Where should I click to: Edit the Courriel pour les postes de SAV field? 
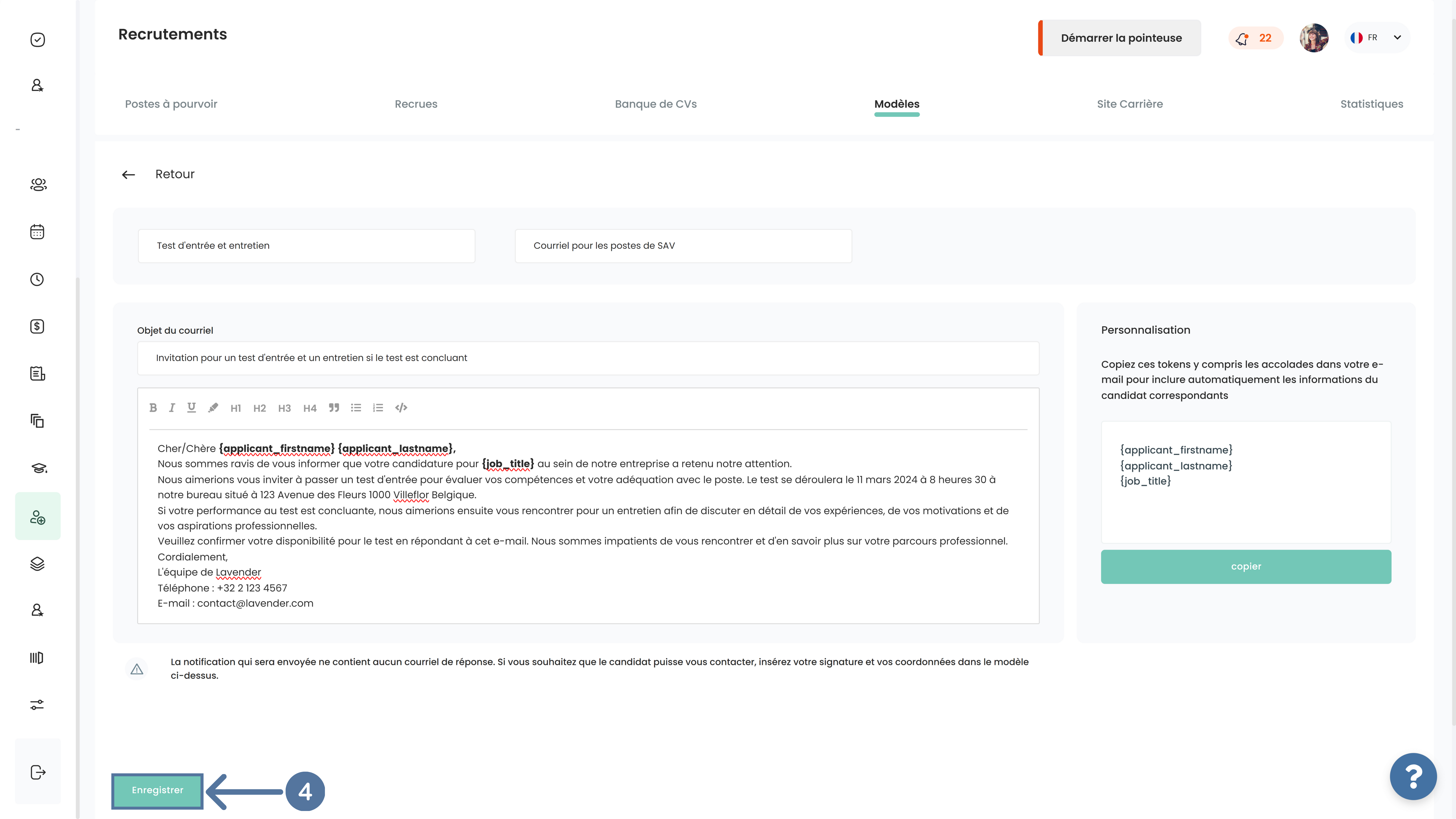[683, 246]
